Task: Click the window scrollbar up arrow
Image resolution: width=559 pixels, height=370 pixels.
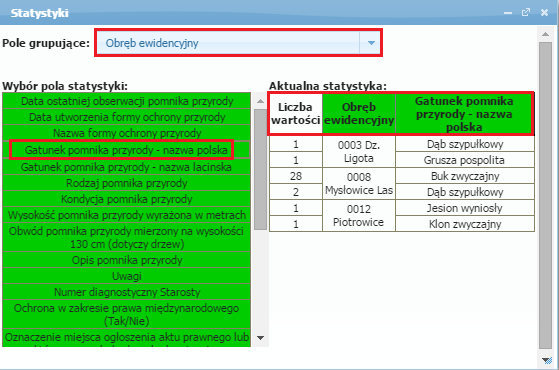Action: pyautogui.click(x=545, y=34)
